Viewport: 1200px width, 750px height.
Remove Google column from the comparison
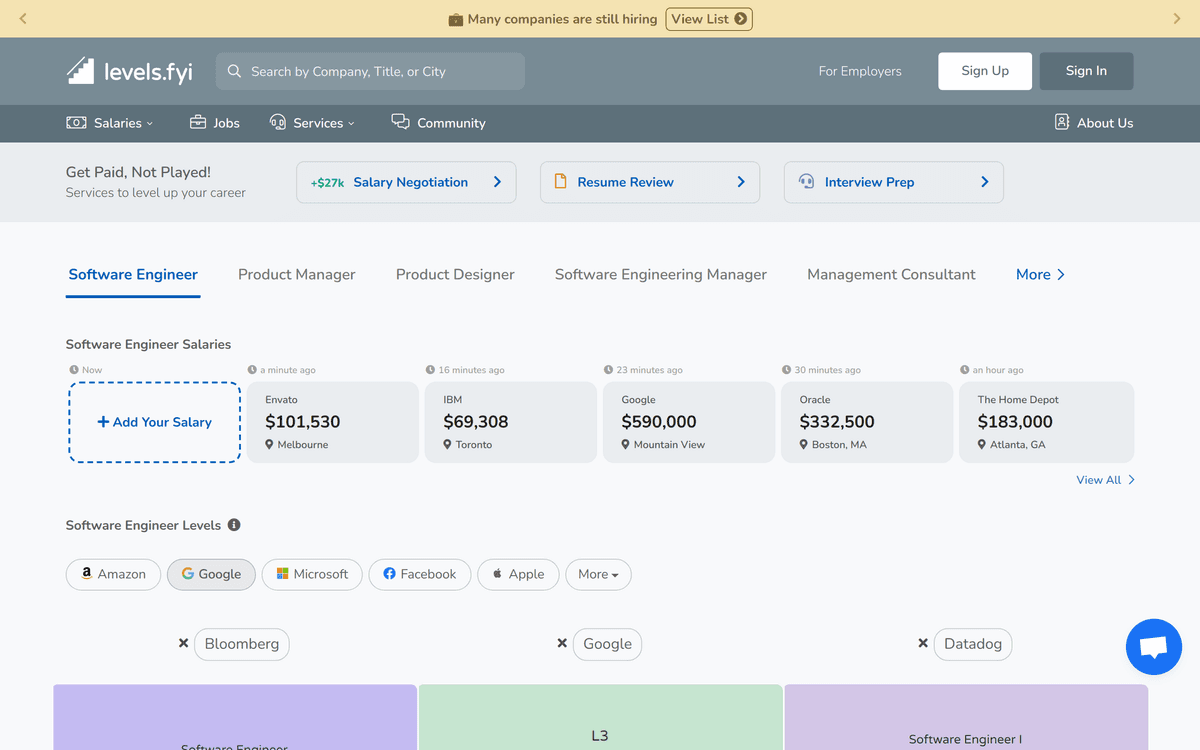click(562, 643)
